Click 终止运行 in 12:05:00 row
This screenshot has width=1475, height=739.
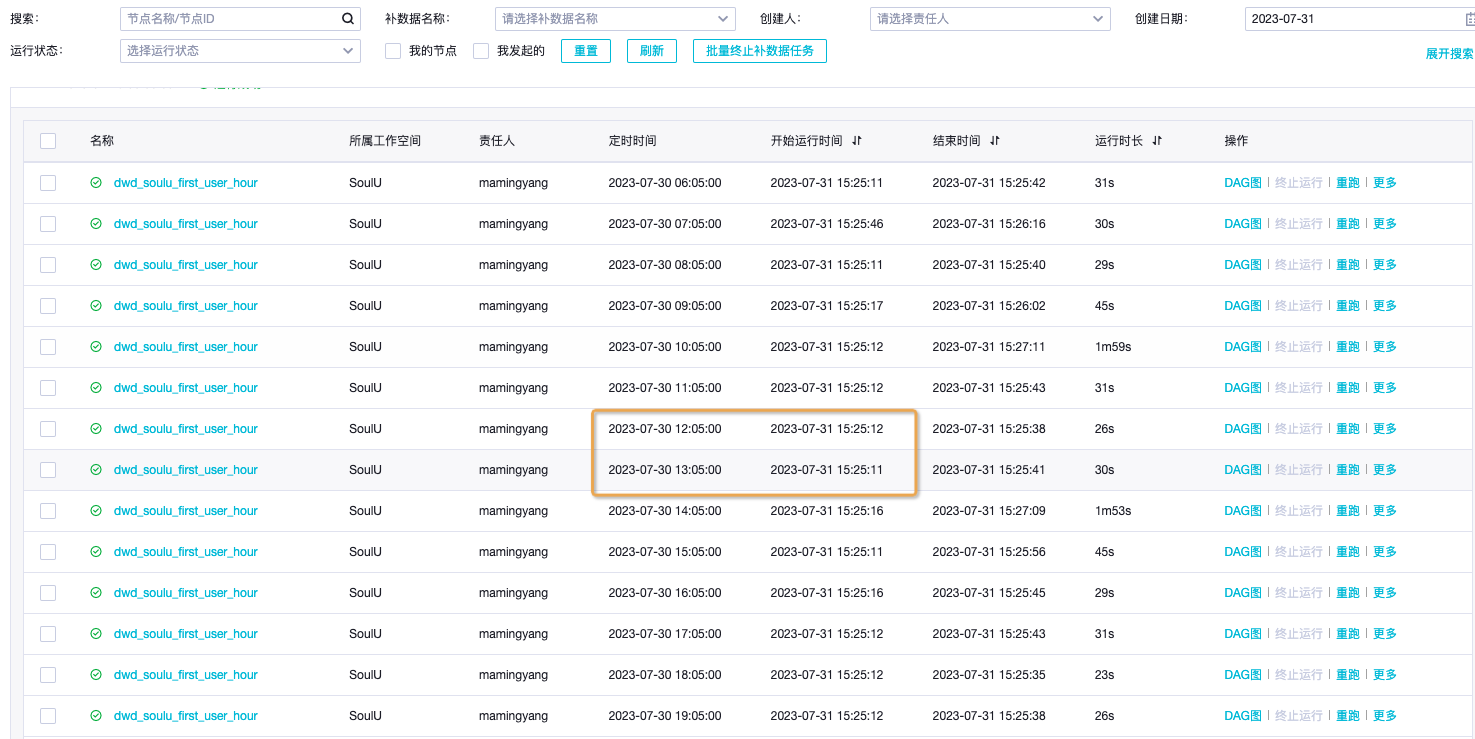point(1299,429)
